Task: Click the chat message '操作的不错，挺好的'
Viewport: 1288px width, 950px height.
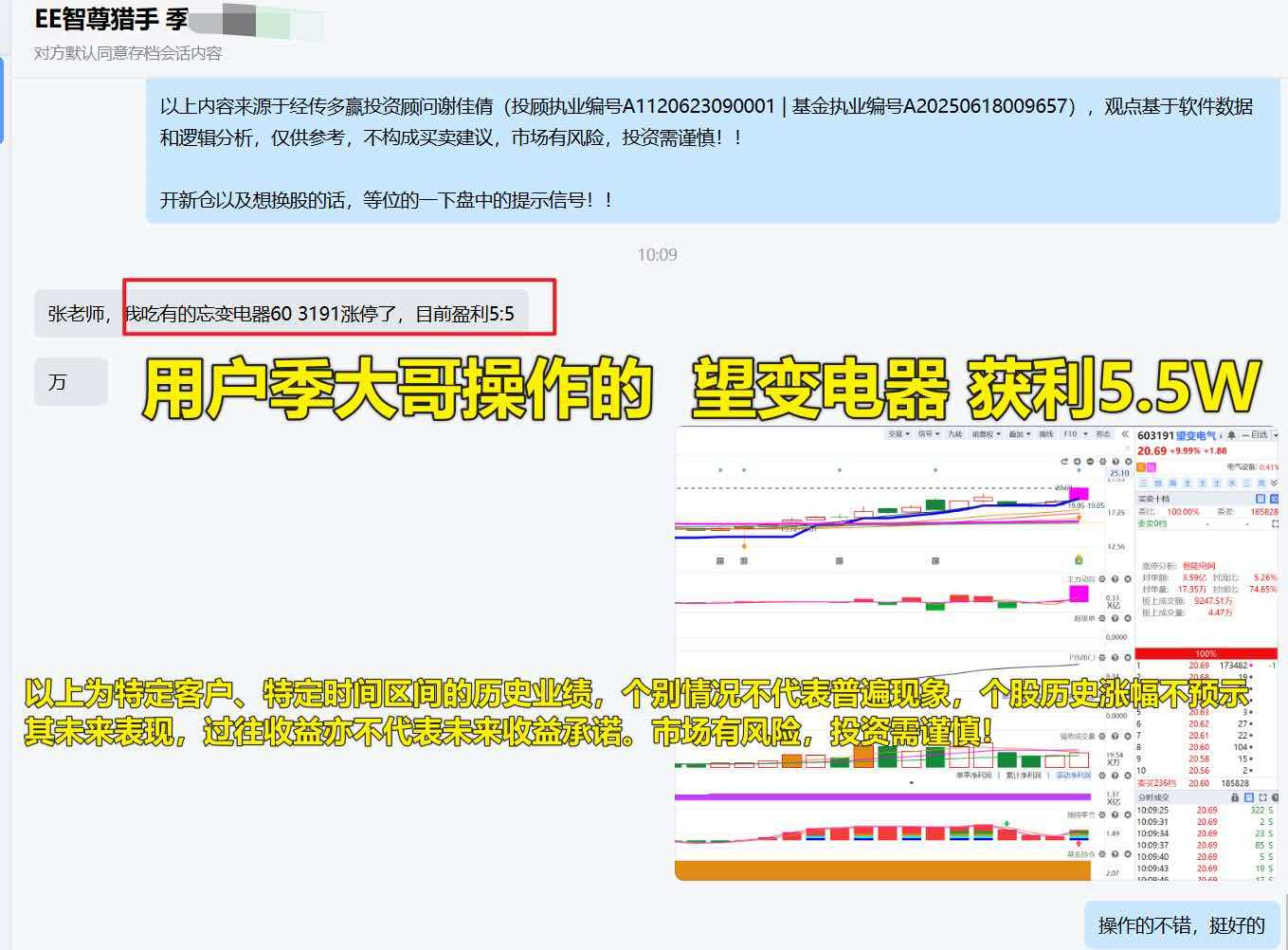Action: (x=1181, y=925)
